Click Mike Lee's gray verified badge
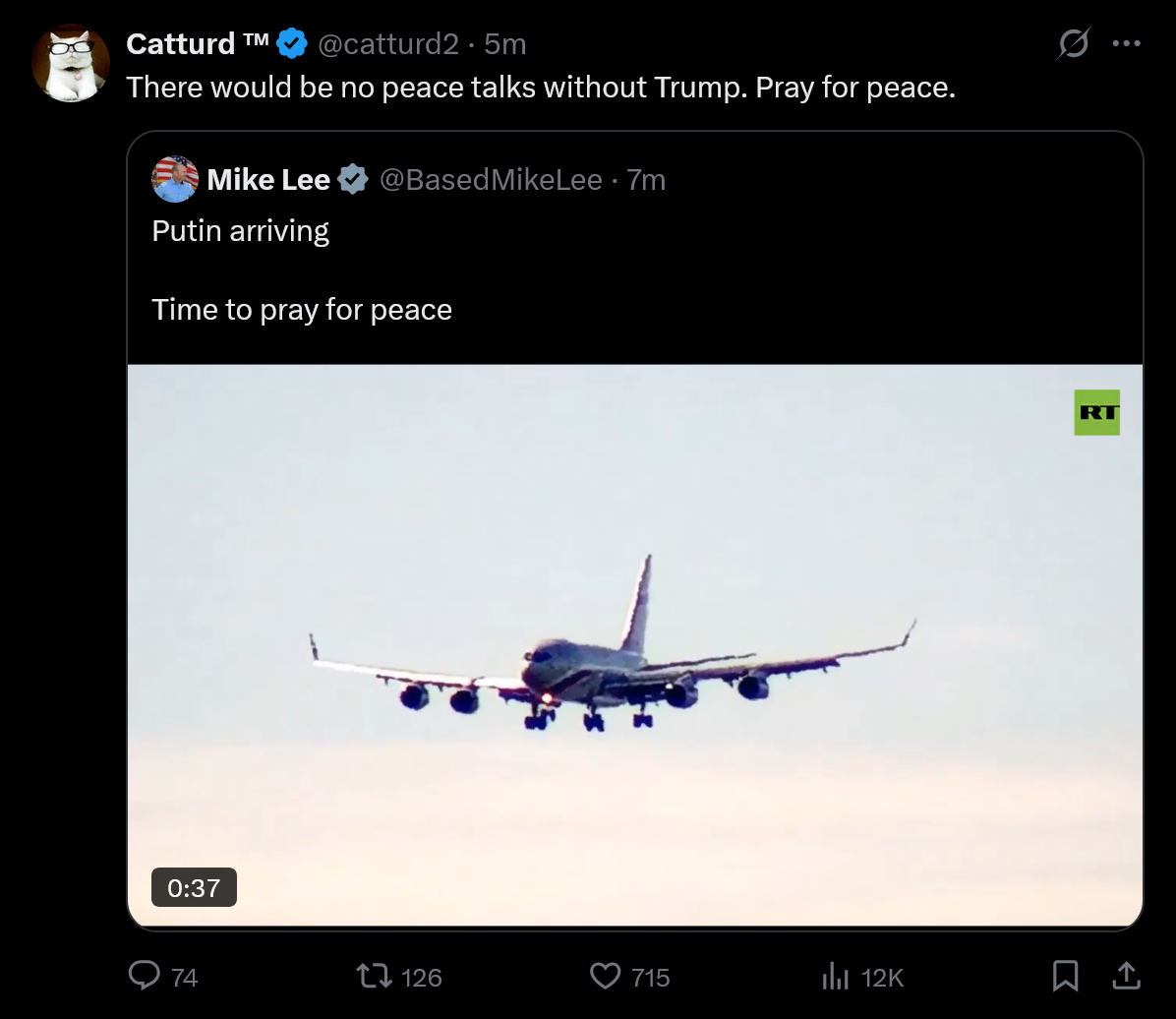 (353, 179)
